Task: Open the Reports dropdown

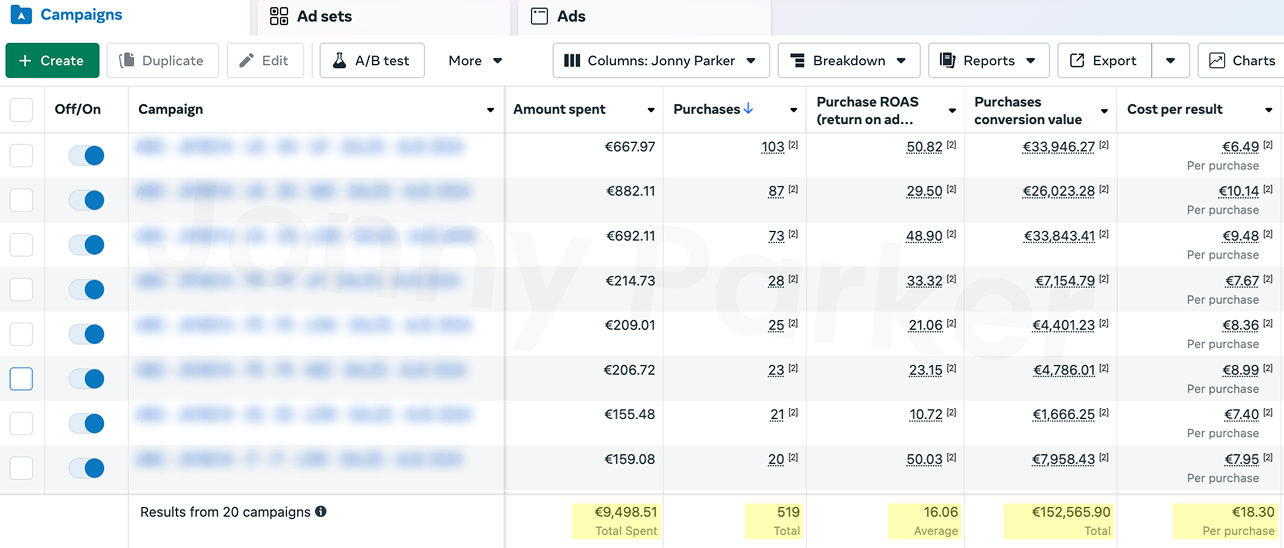Action: click(988, 61)
